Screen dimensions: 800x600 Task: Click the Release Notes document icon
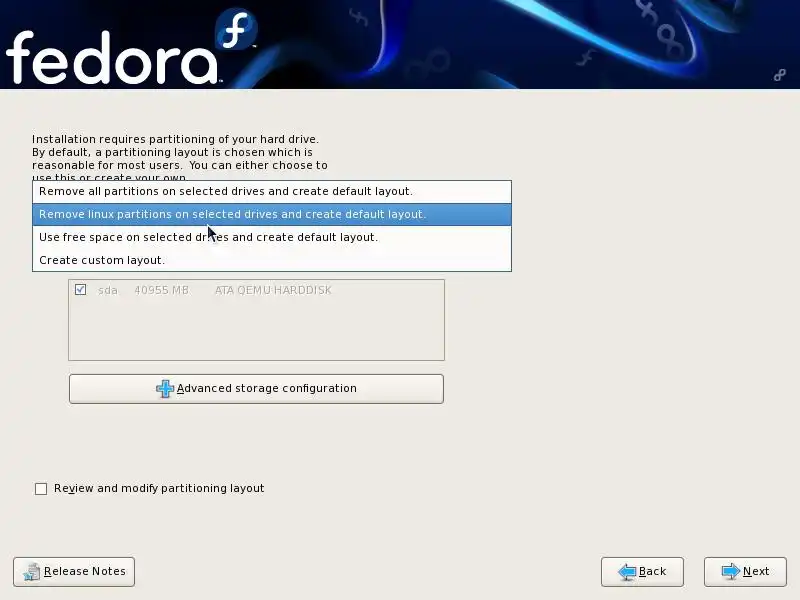click(x=32, y=572)
